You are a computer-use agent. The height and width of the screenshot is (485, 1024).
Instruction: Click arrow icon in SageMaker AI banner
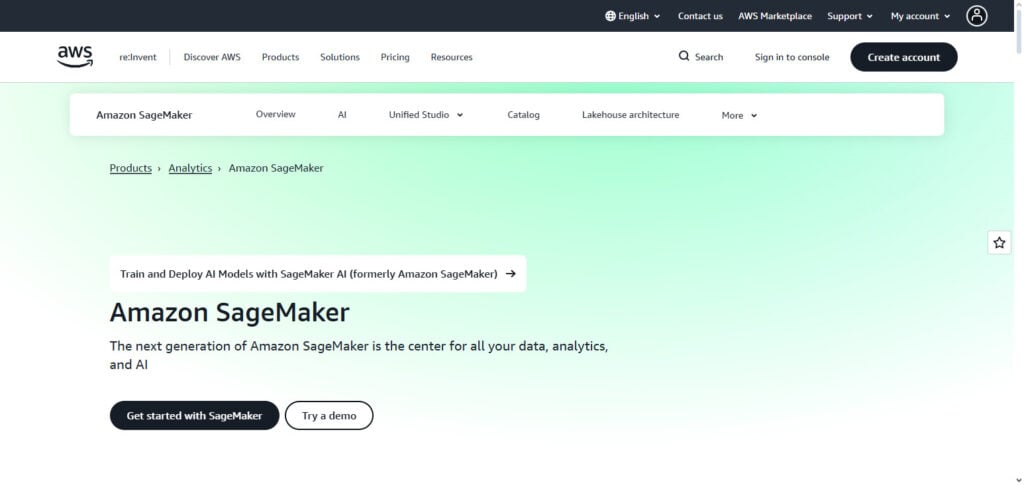[x=511, y=274]
